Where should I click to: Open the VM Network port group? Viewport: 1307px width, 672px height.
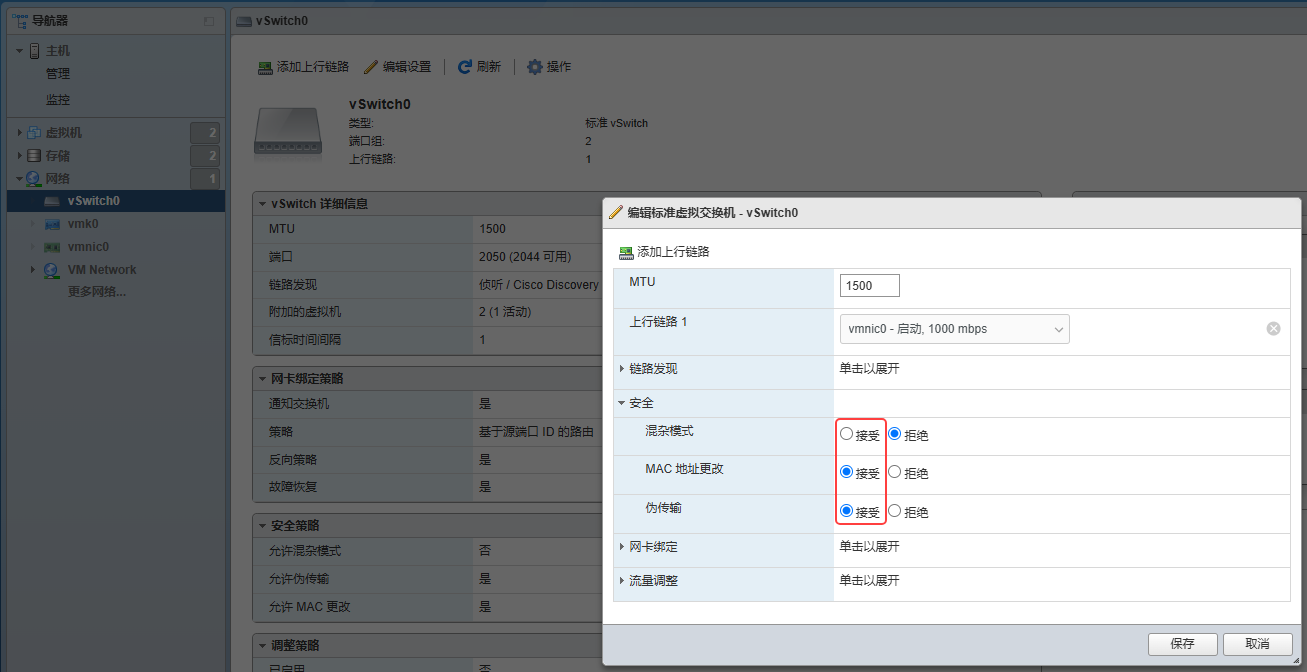[x=102, y=270]
